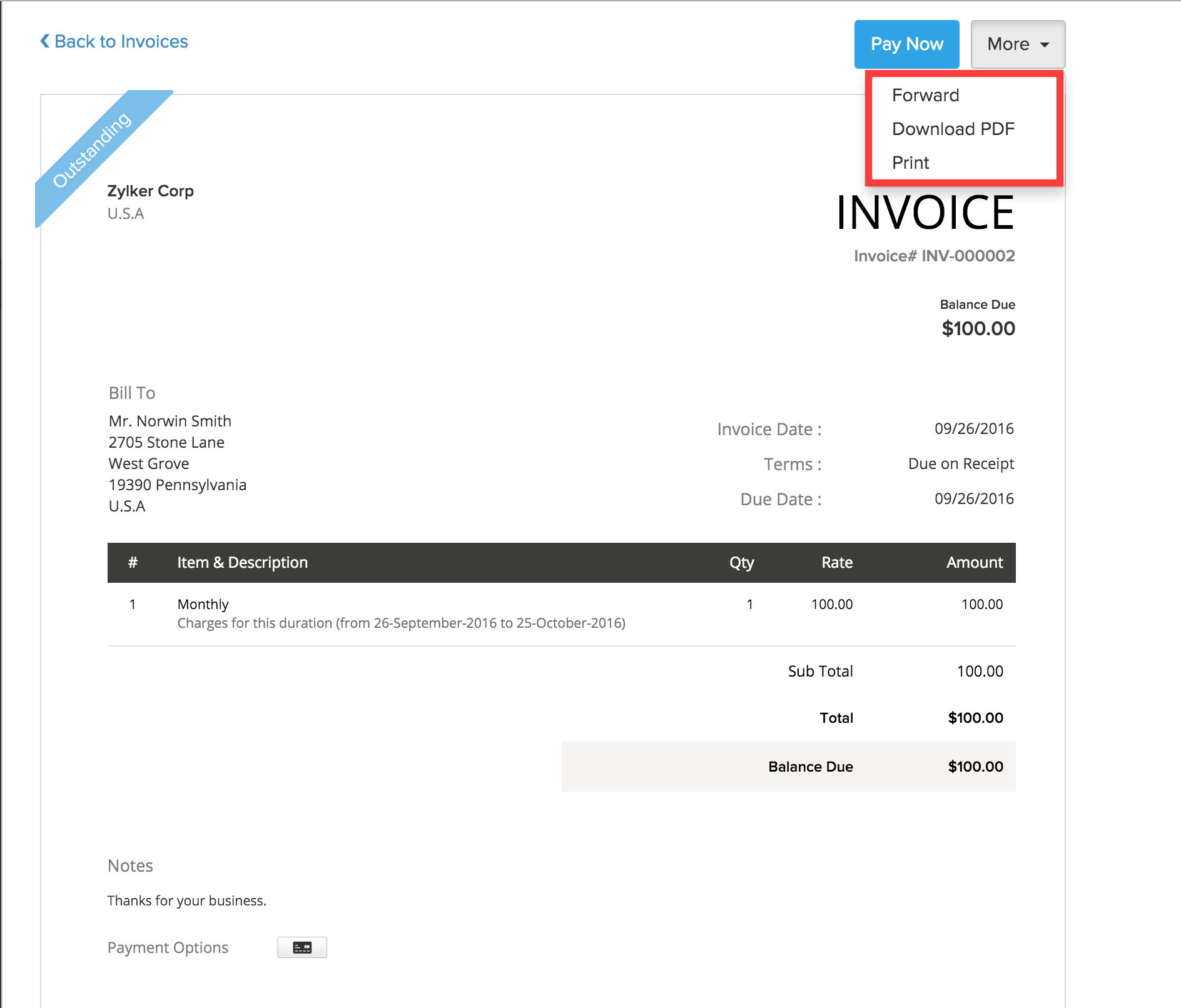
Task: Click the Pay Now button
Action: click(906, 44)
